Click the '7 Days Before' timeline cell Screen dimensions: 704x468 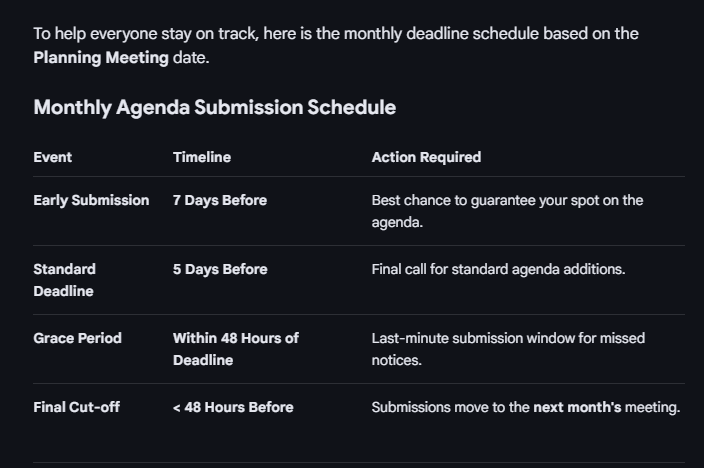220,200
